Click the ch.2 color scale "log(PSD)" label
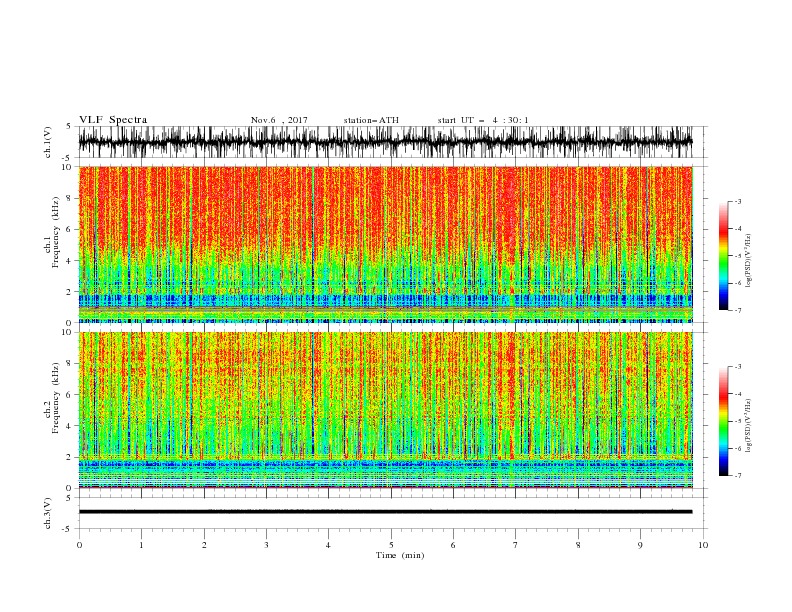 coord(749,426)
